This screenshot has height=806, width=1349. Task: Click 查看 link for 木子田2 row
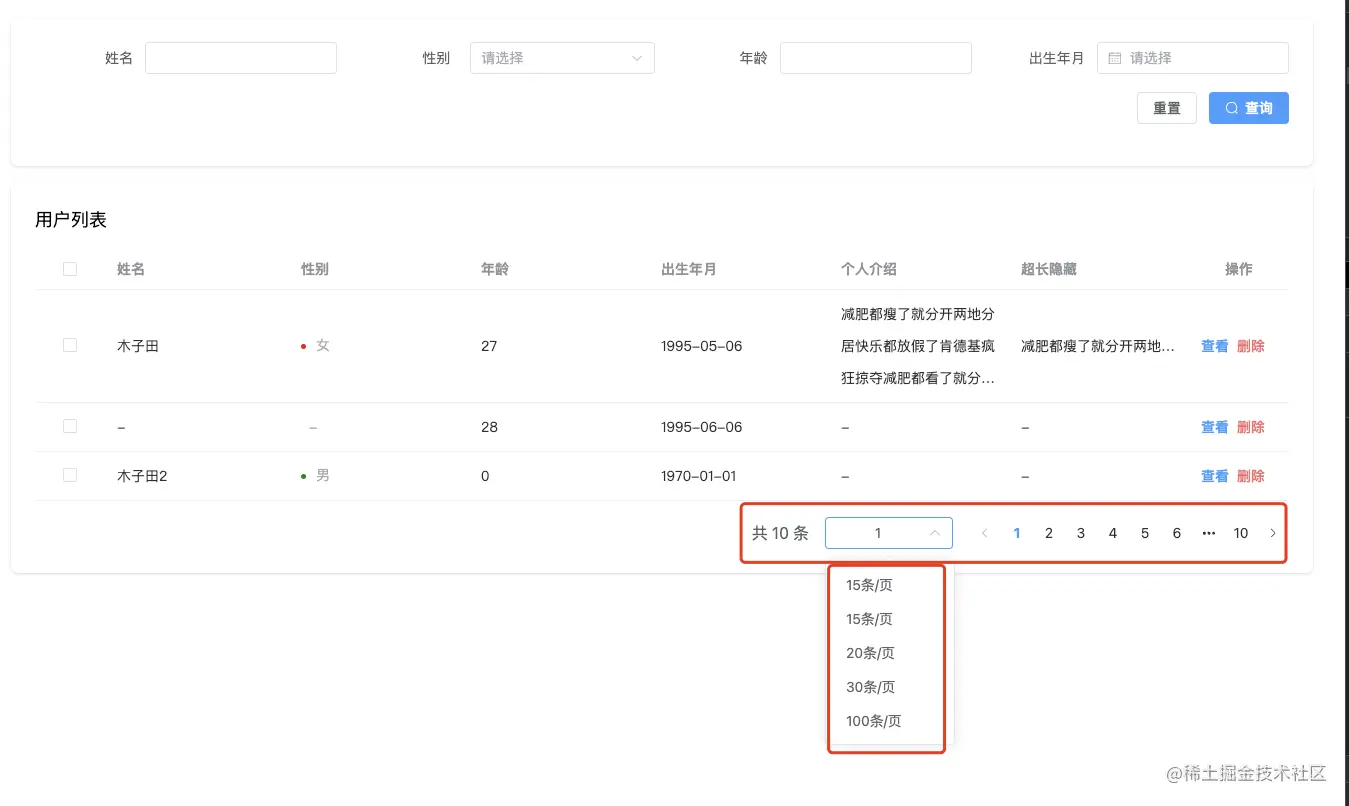(1215, 476)
